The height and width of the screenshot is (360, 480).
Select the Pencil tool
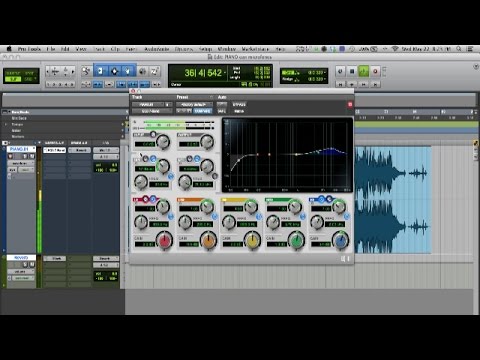(155, 71)
